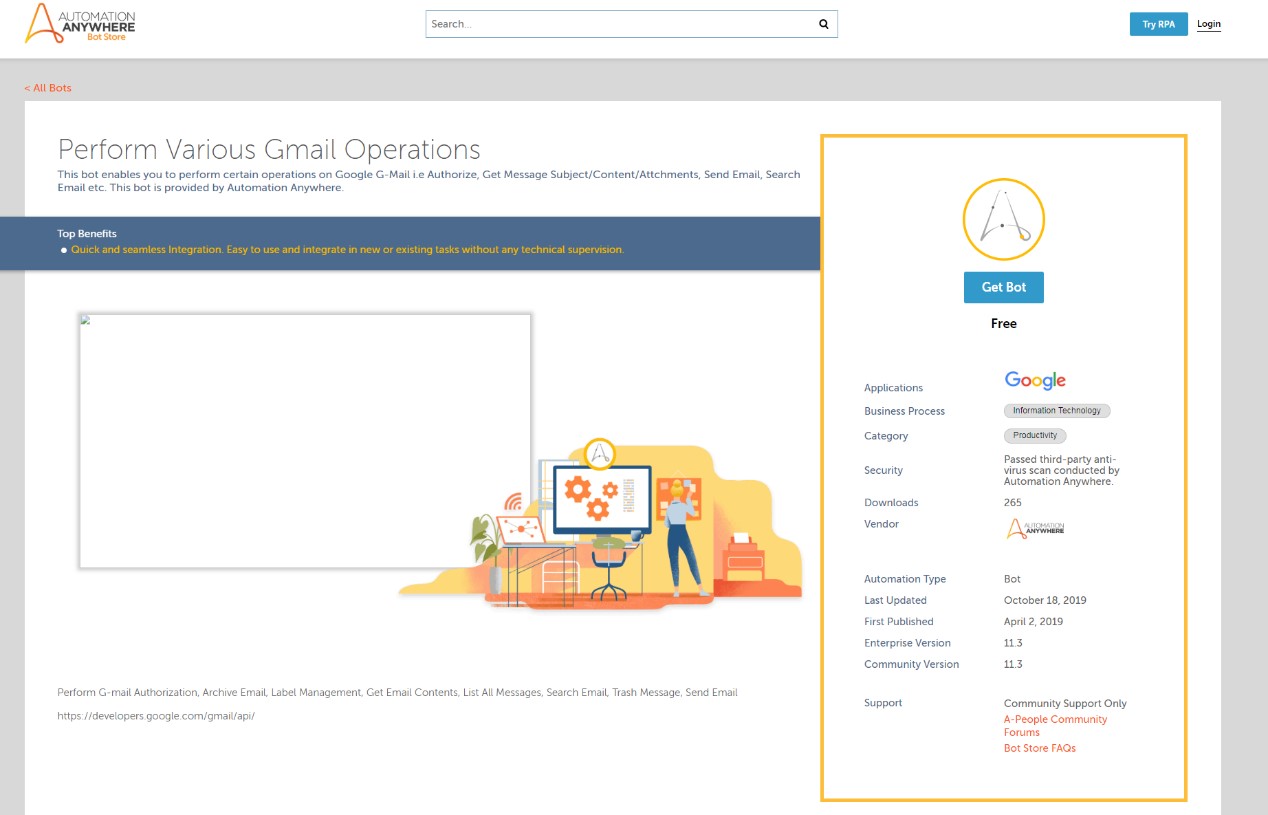
Task: Click the broken image placeholder icon
Action: [86, 321]
